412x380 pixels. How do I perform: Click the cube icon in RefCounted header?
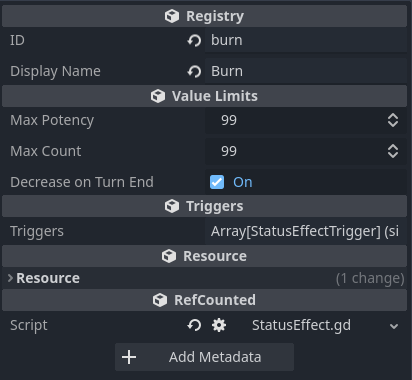pos(160,300)
